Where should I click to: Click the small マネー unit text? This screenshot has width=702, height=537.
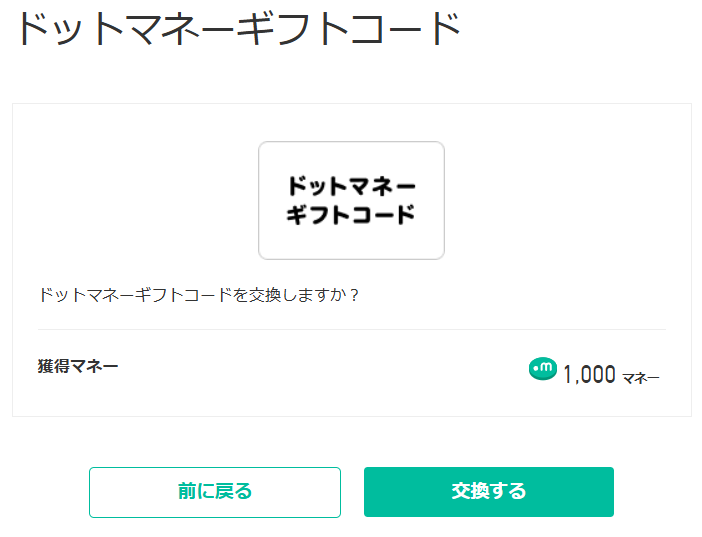641,378
